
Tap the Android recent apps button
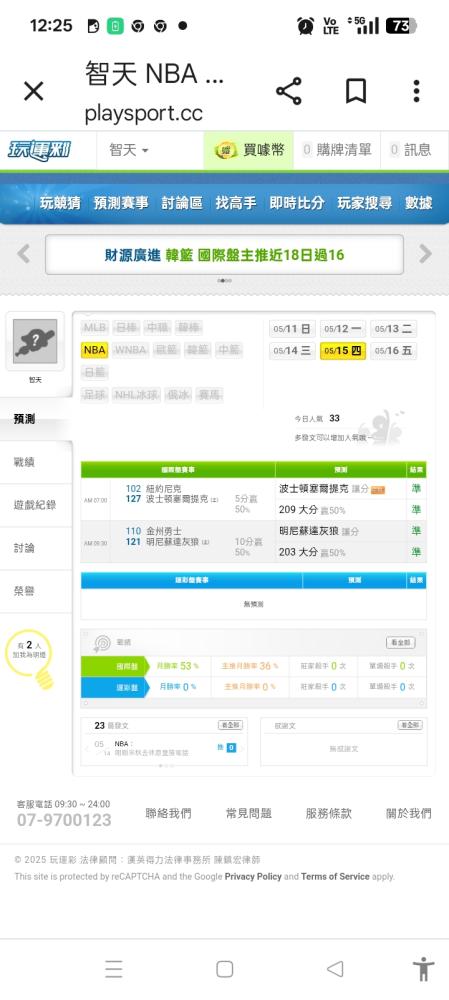(114, 969)
